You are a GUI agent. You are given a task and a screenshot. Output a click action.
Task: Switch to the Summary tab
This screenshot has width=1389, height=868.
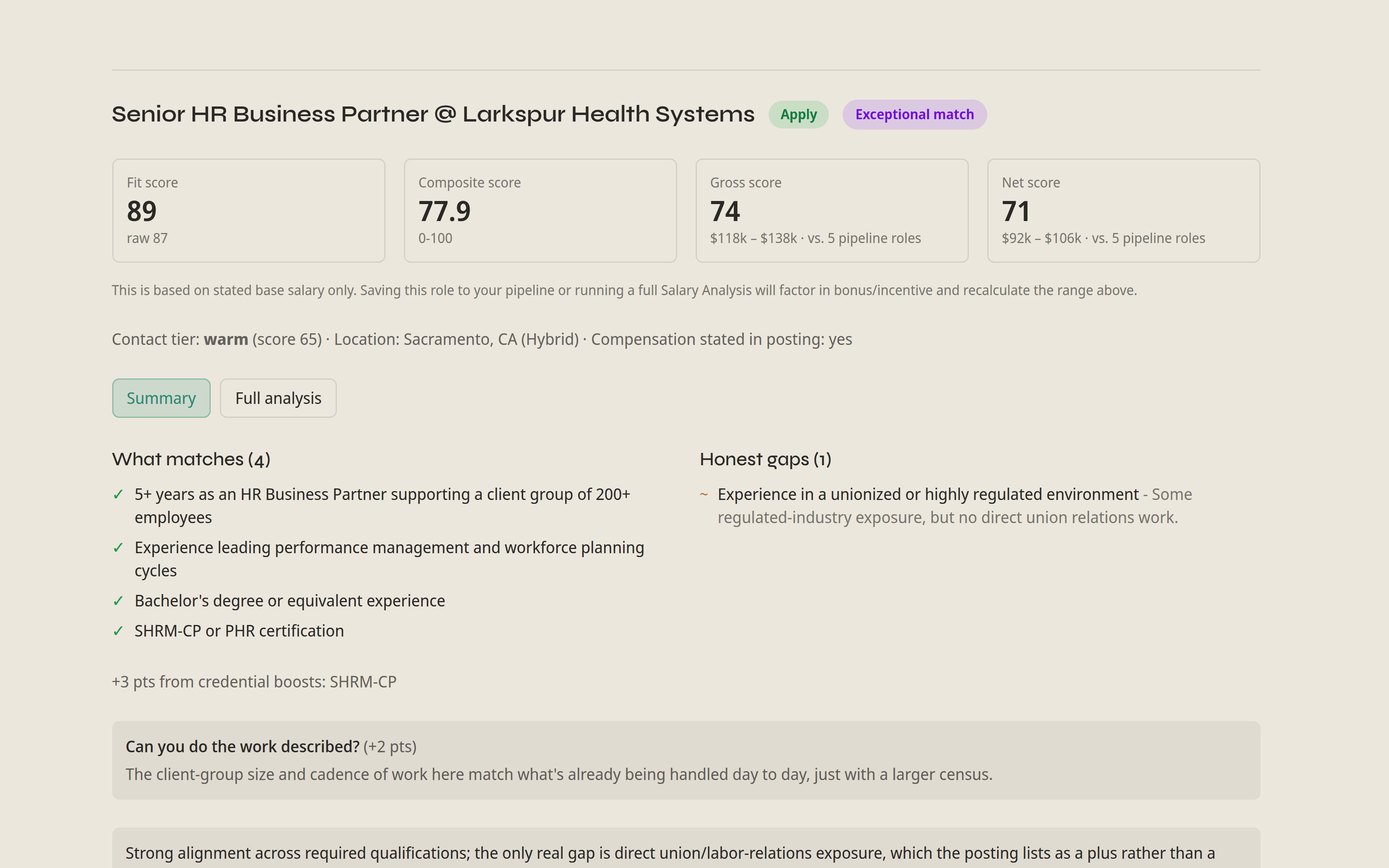[x=161, y=398]
